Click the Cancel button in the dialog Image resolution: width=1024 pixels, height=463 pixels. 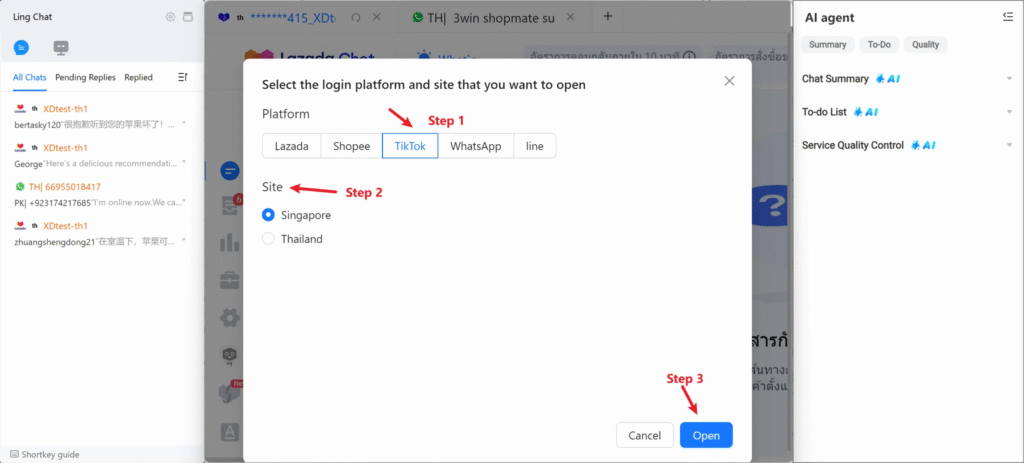645,435
